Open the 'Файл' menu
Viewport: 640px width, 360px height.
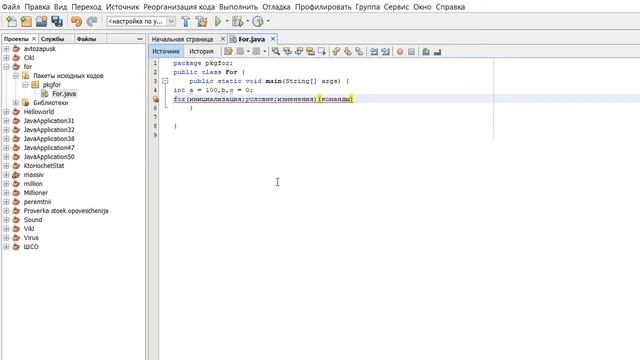[11, 7]
